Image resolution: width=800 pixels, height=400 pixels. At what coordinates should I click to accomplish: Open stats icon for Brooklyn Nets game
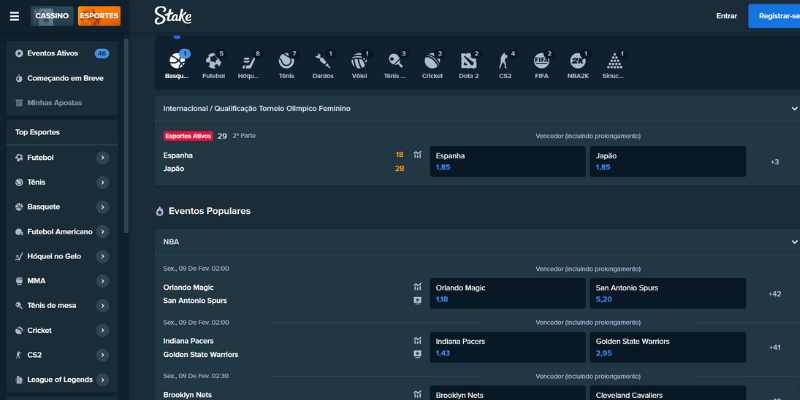pos(417,394)
